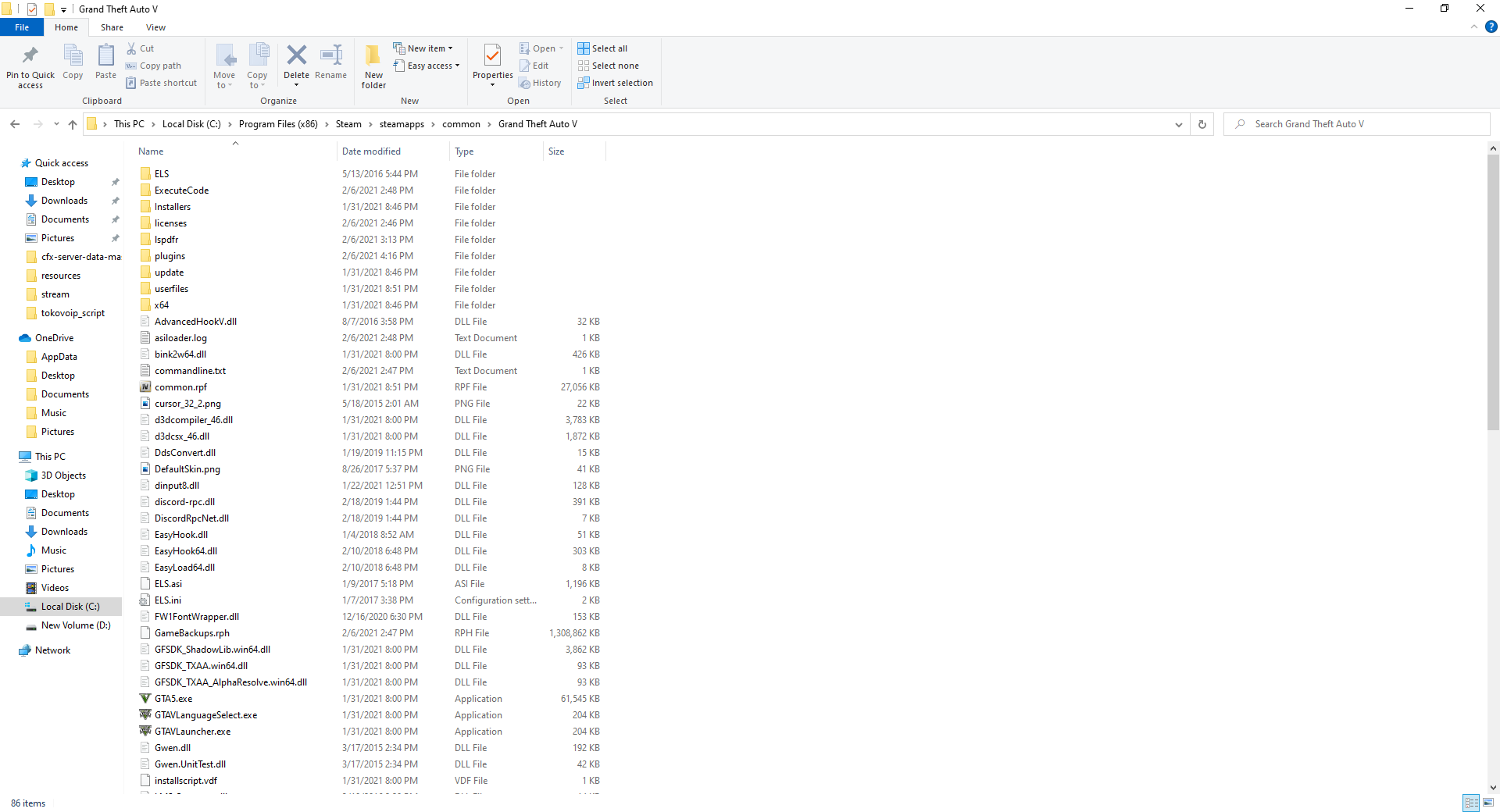The height and width of the screenshot is (812, 1500).
Task: Switch to details view mode
Action: [1471, 803]
